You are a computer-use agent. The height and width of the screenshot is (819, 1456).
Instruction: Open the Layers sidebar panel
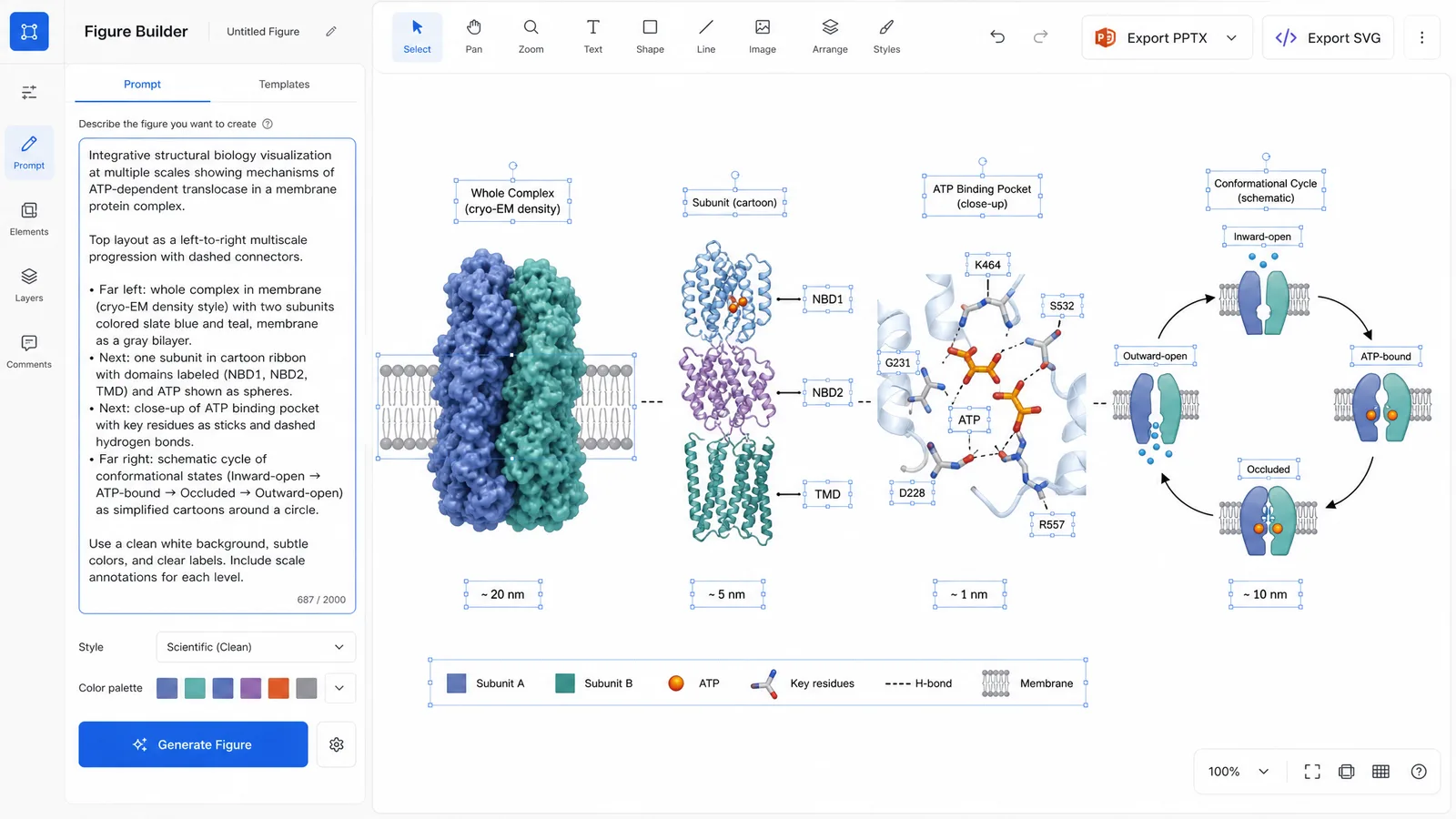point(29,285)
